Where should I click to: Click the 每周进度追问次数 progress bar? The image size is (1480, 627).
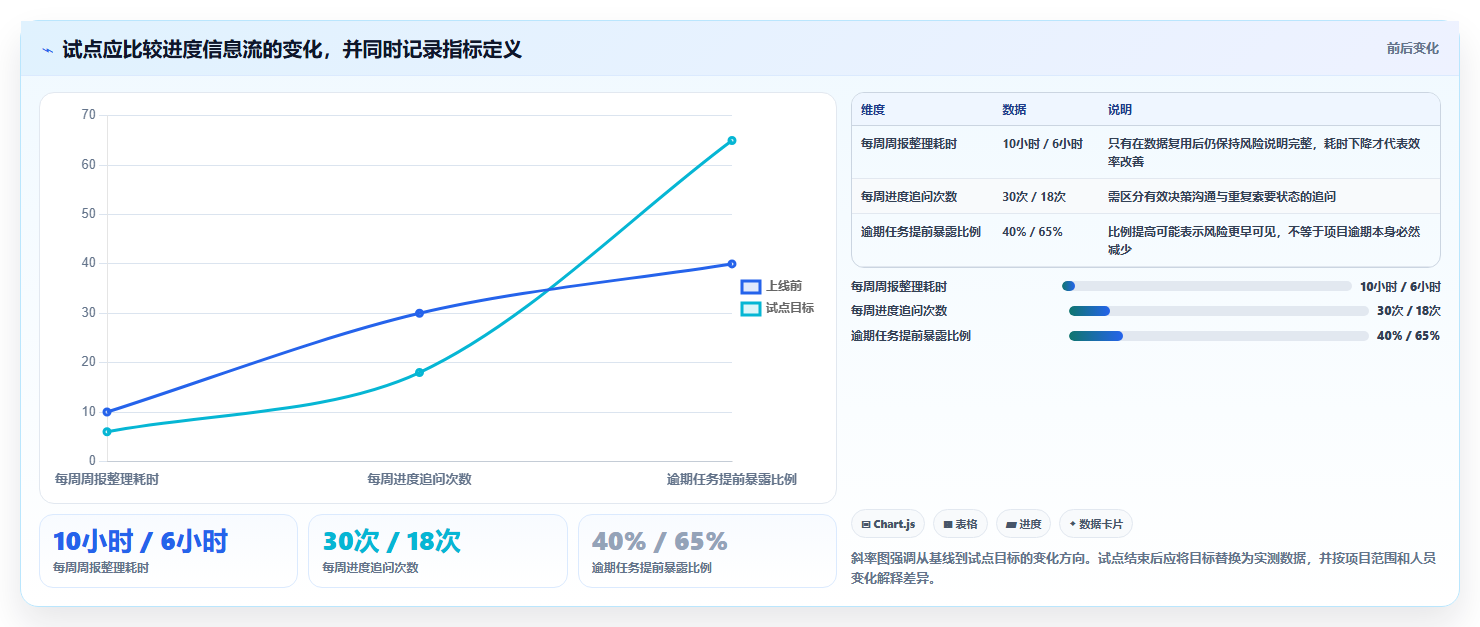(1219, 311)
